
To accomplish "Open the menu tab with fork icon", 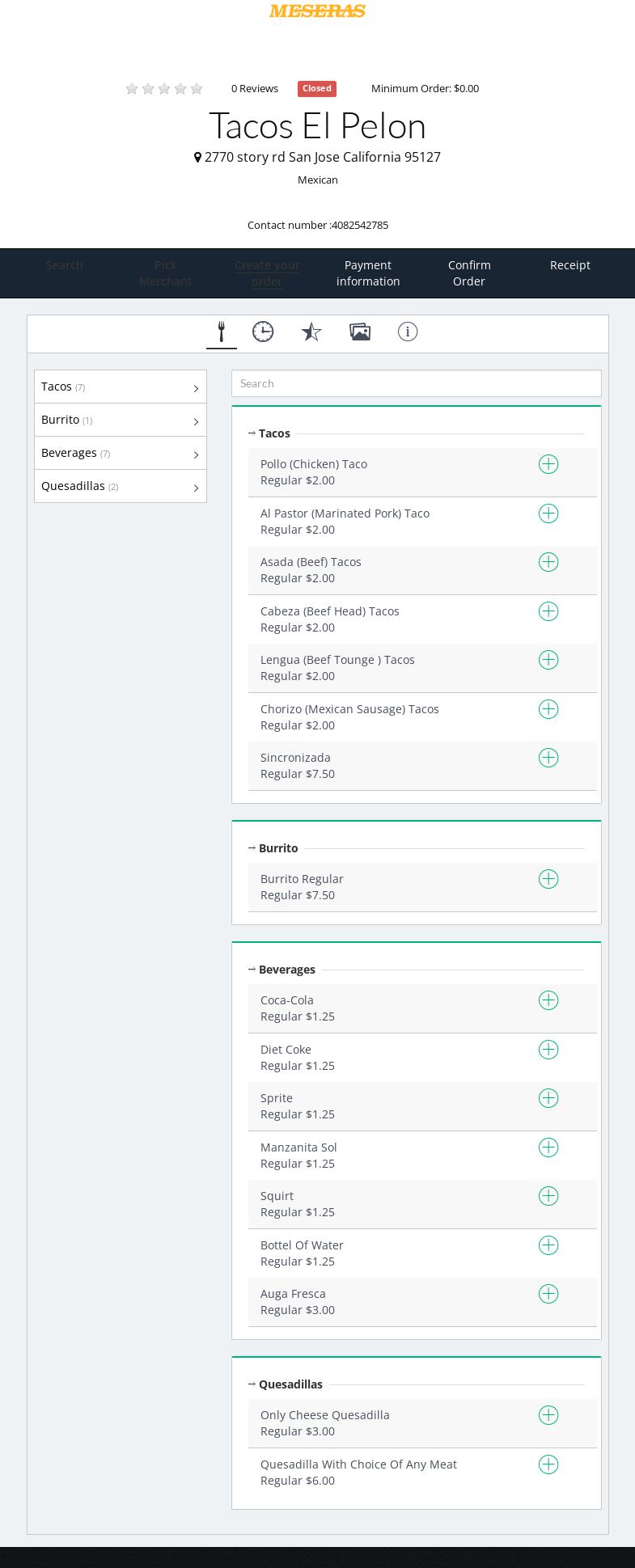I will coord(221,332).
